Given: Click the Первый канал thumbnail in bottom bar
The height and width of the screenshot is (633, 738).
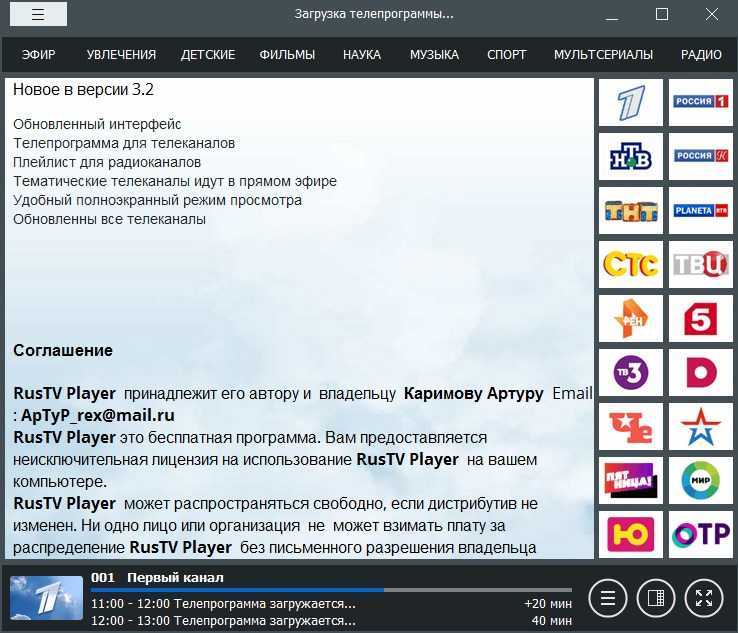Looking at the screenshot, I should pyautogui.click(x=46, y=598).
